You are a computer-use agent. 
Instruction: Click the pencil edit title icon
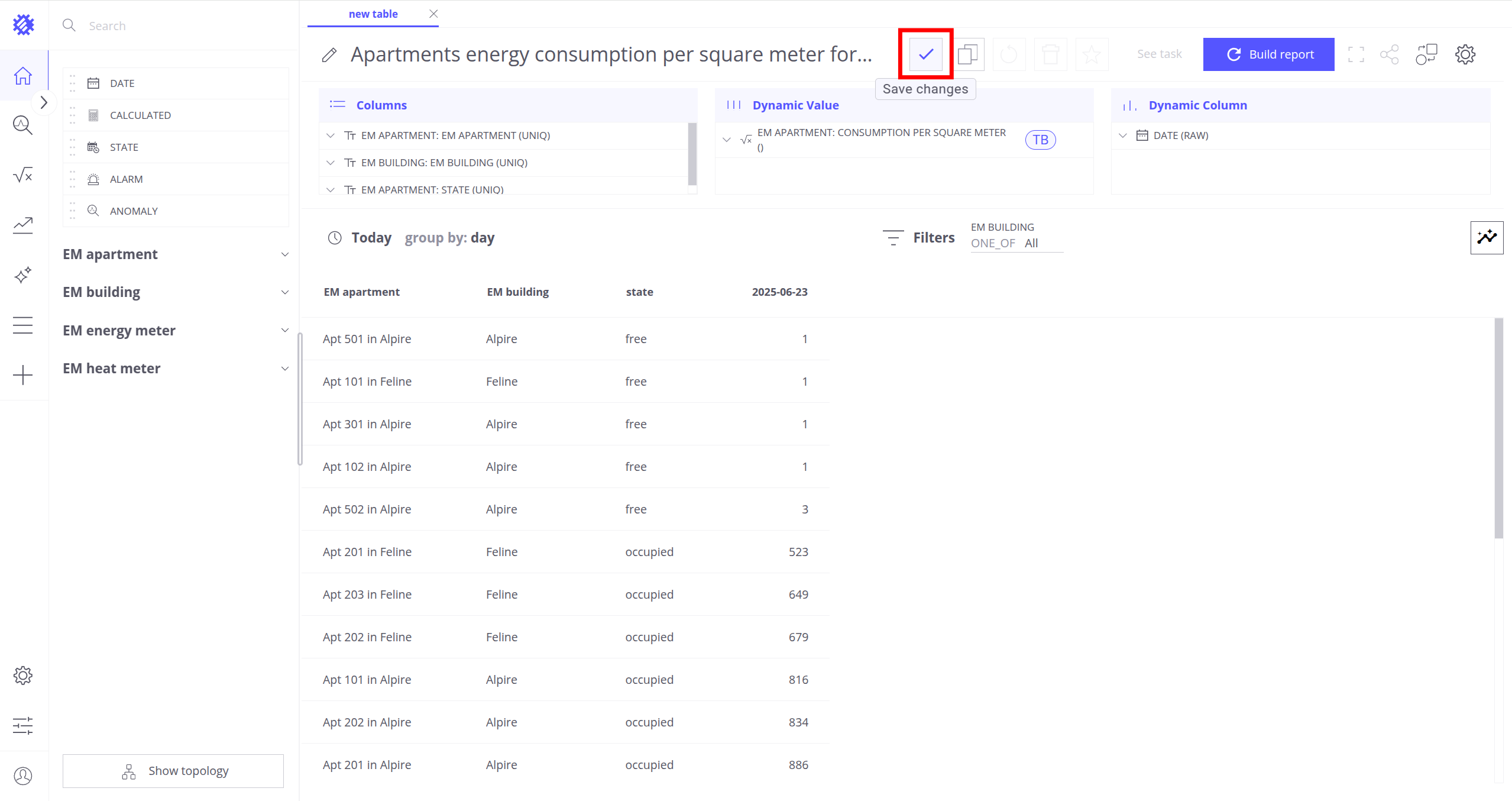329,55
